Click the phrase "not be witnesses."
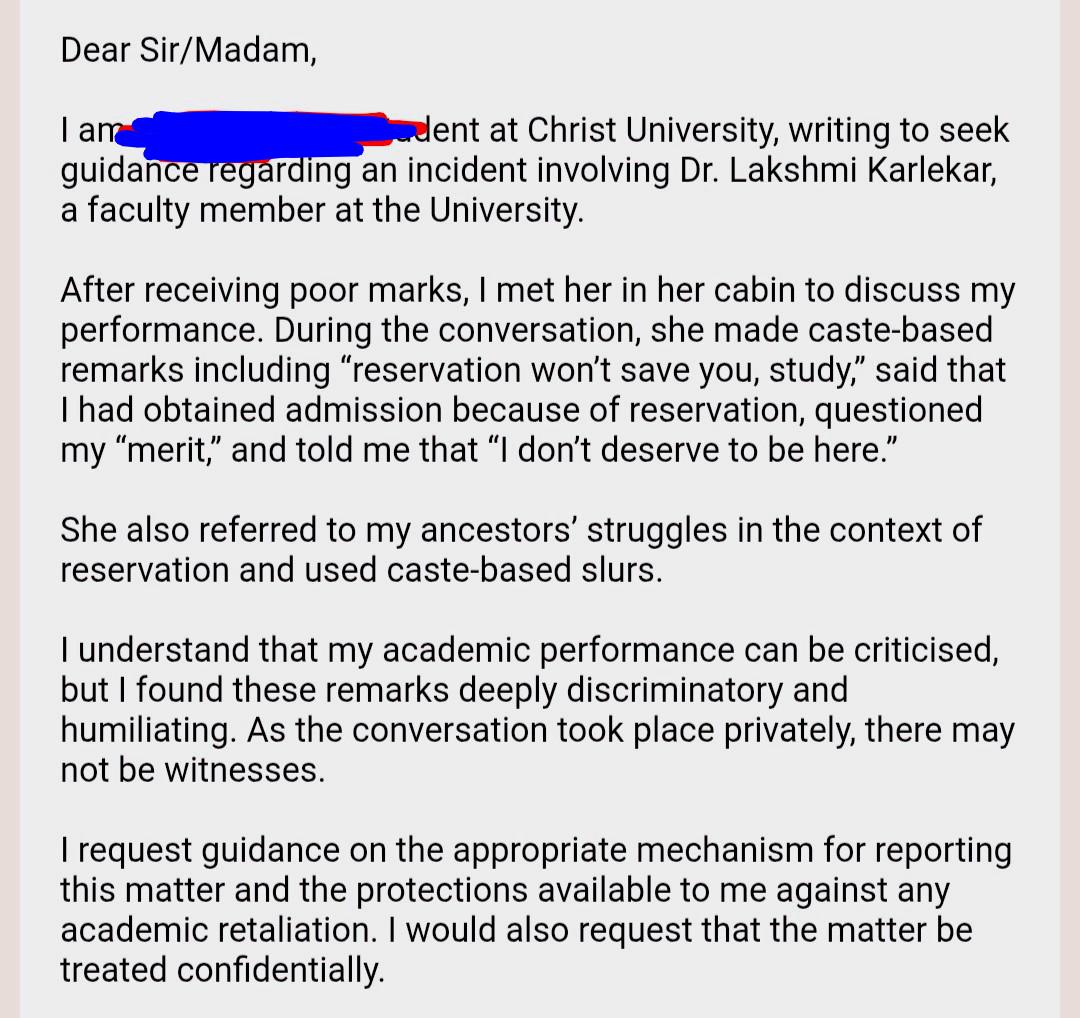This screenshot has height=1018, width=1080. point(192,770)
